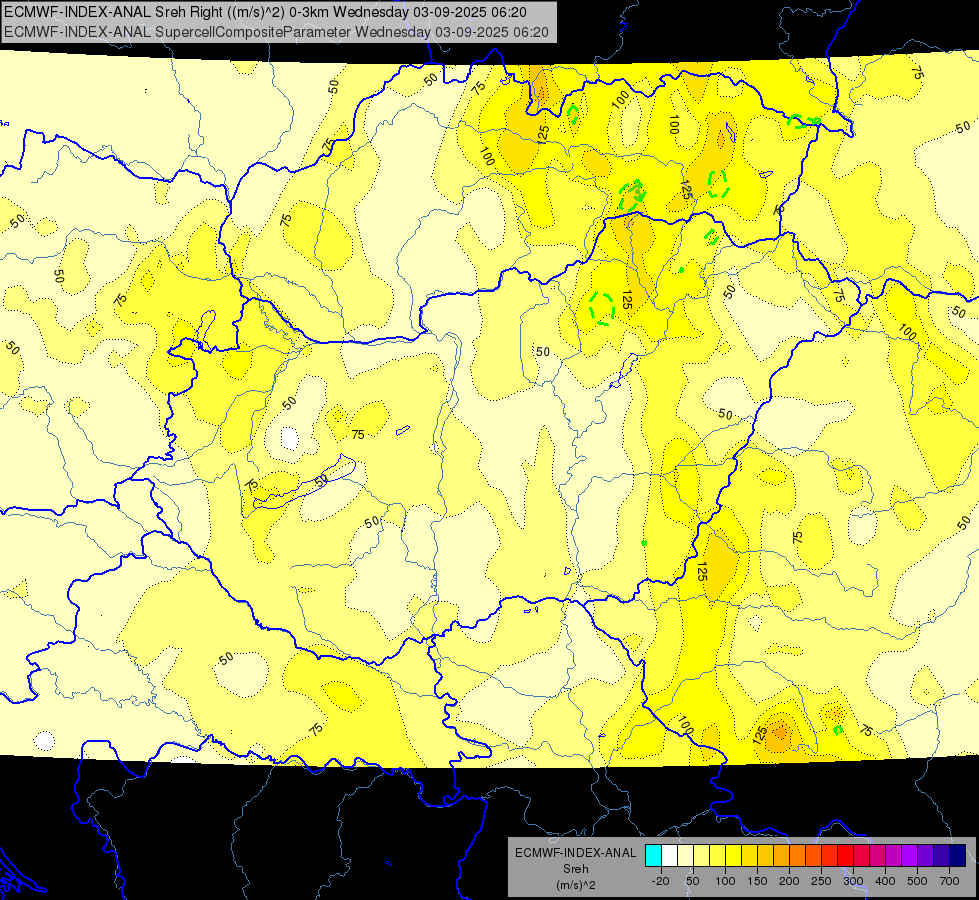Click the legend value '500'
Viewport: 979px width, 900px height.
point(917,881)
